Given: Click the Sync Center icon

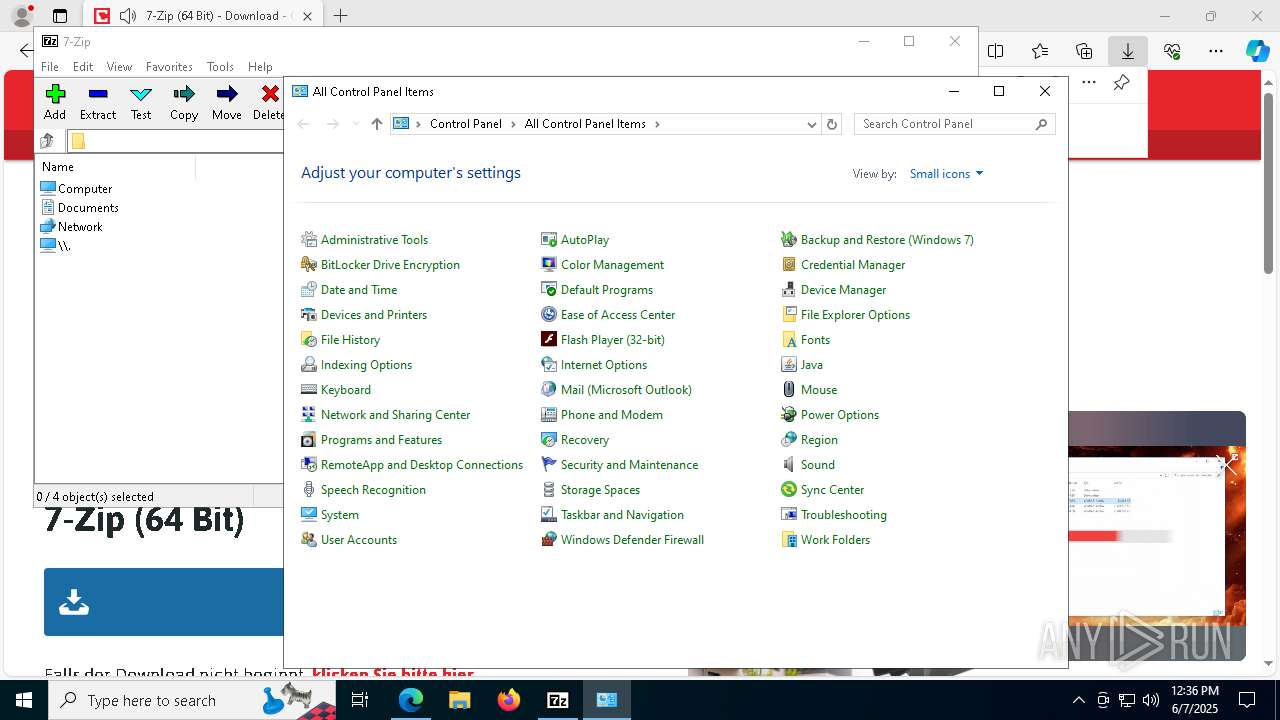Looking at the screenshot, I should 789,490.
